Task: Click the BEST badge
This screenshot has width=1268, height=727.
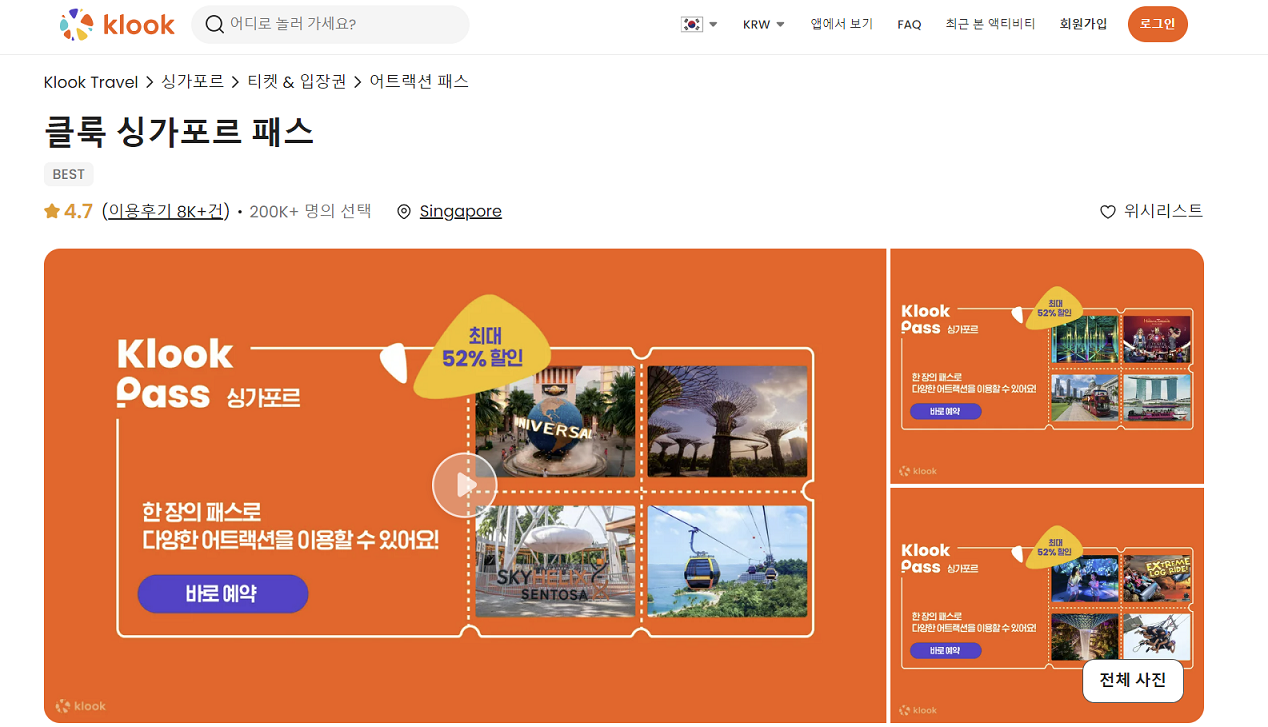Action: [x=69, y=174]
